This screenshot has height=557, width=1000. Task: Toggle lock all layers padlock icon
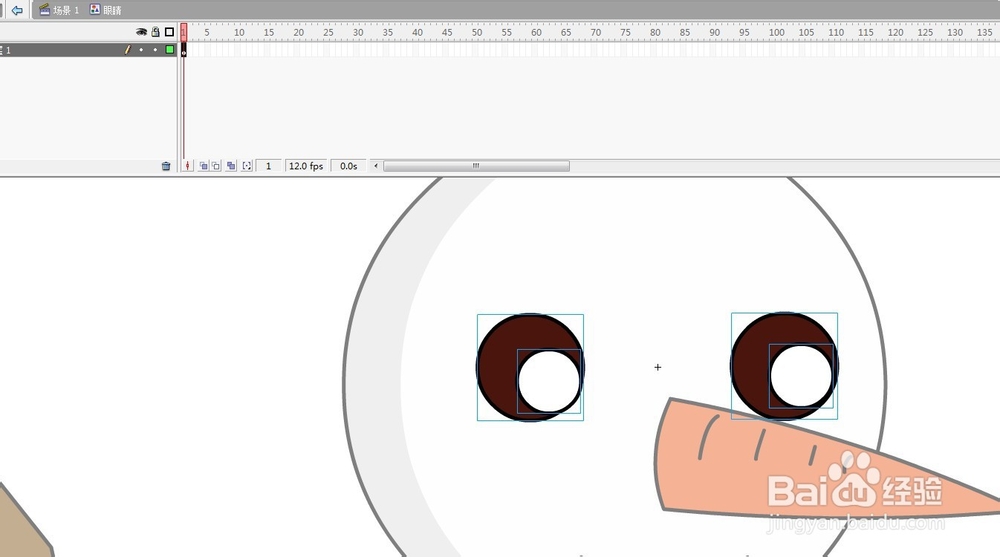(155, 32)
